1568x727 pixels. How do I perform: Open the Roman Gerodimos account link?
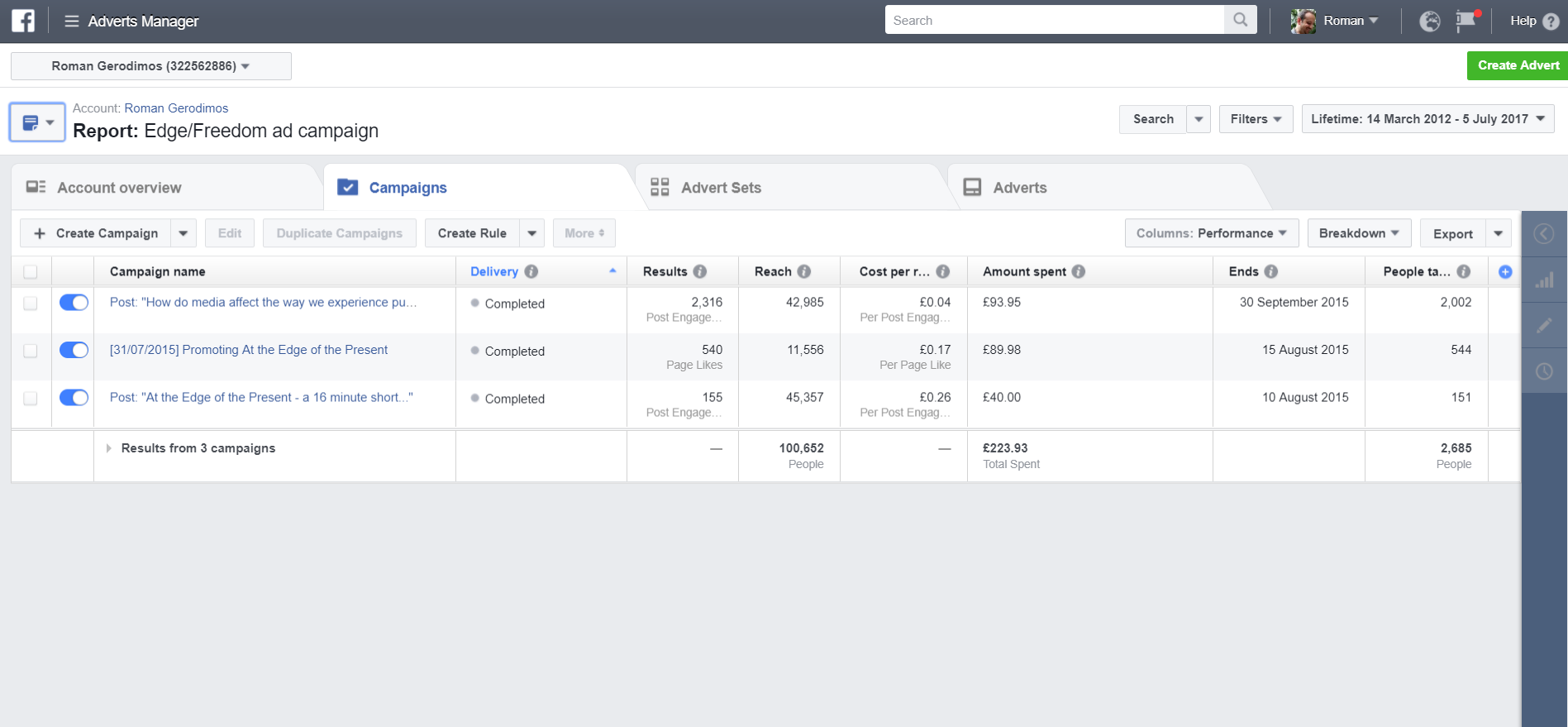click(x=176, y=108)
